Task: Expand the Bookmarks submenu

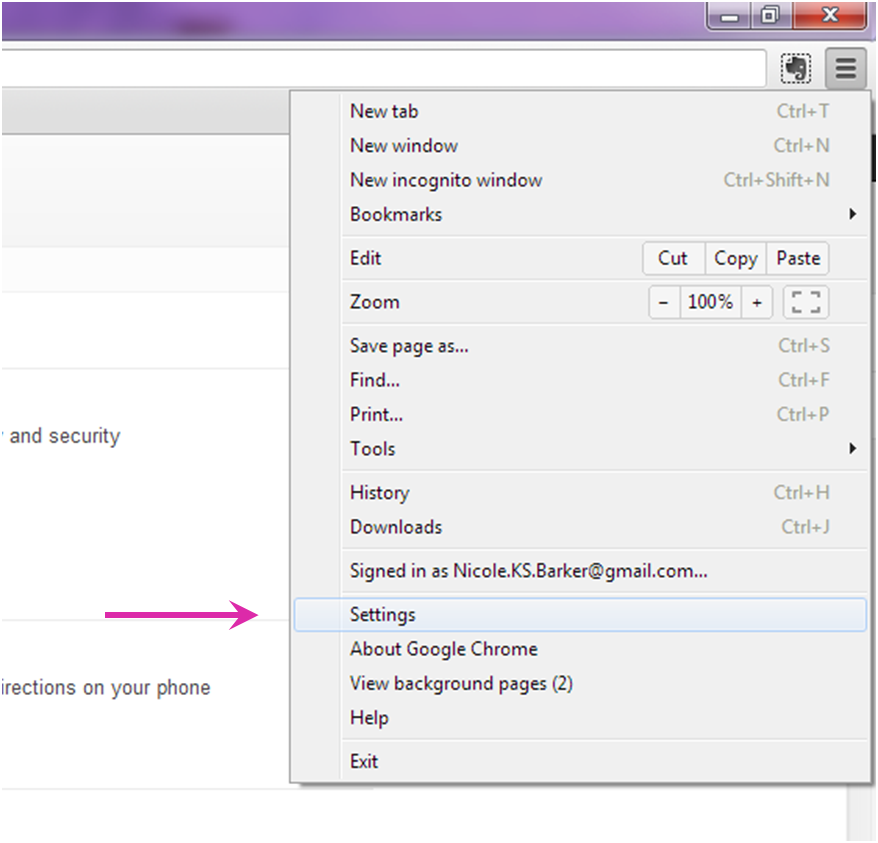Action: [x=395, y=214]
